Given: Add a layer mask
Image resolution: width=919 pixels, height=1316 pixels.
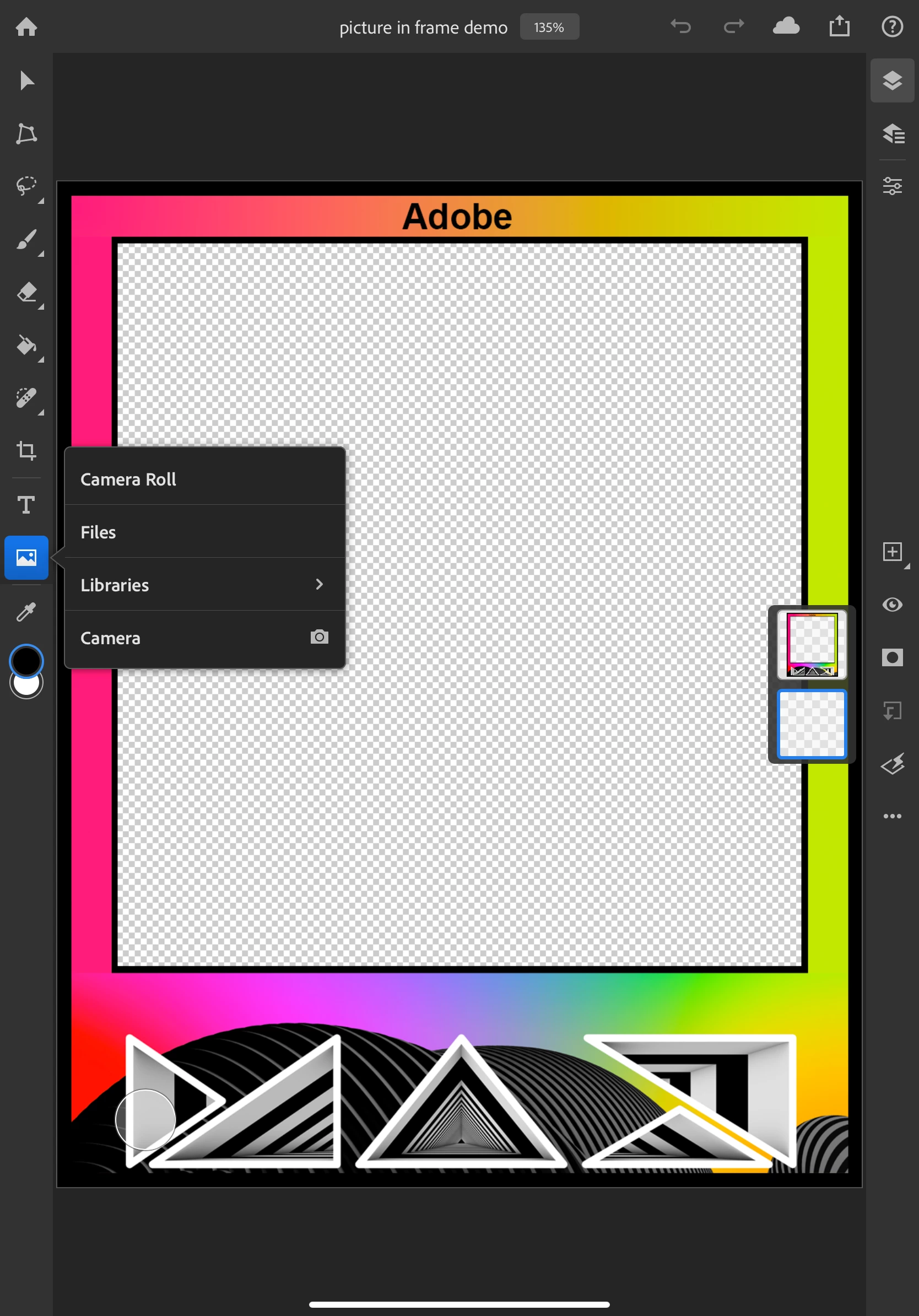Looking at the screenshot, I should pos(892,657).
